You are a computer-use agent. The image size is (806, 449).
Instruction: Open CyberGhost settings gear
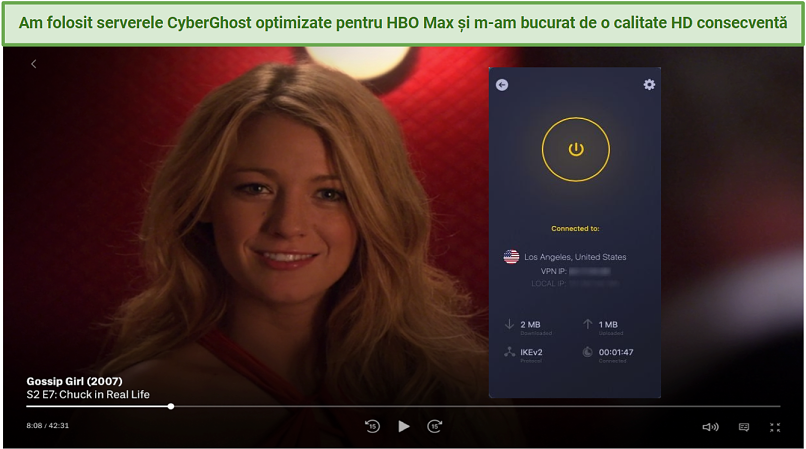coord(649,84)
